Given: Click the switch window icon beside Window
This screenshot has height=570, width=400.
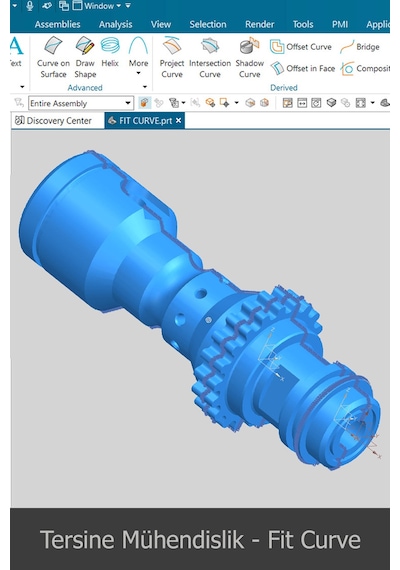Looking at the screenshot, I should 64,6.
